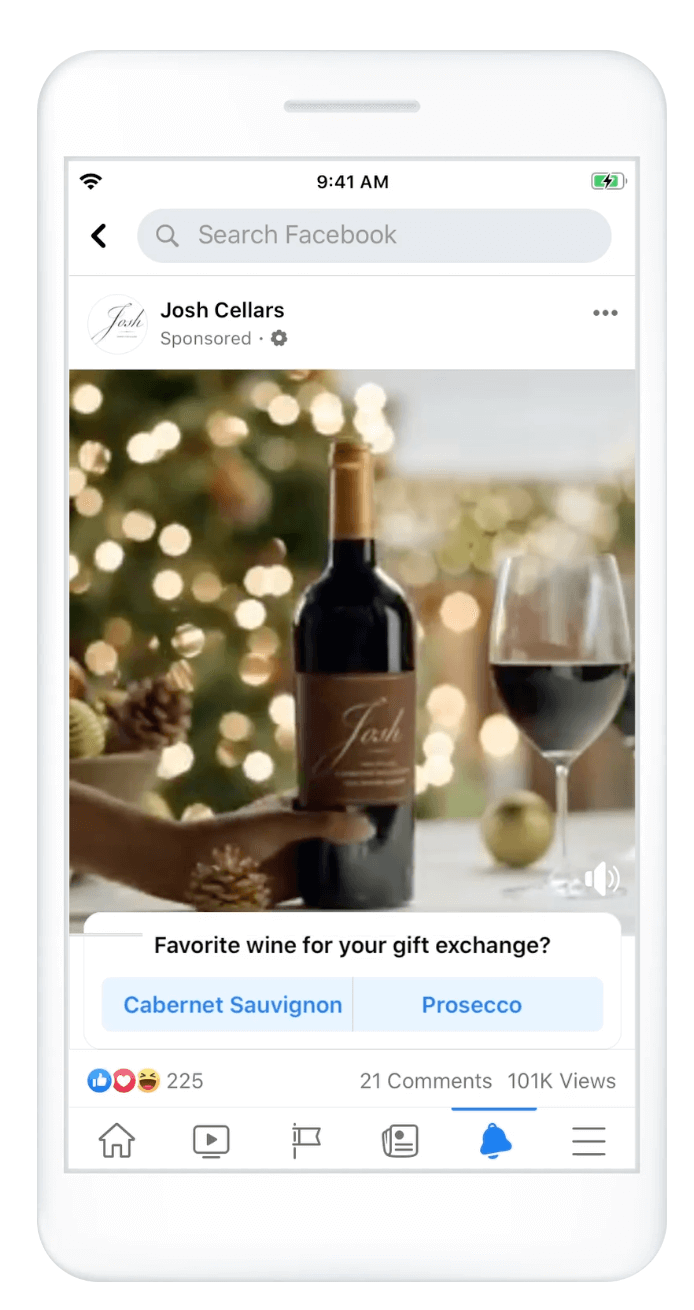Open the Pages flag icon

pyautogui.click(x=305, y=1141)
